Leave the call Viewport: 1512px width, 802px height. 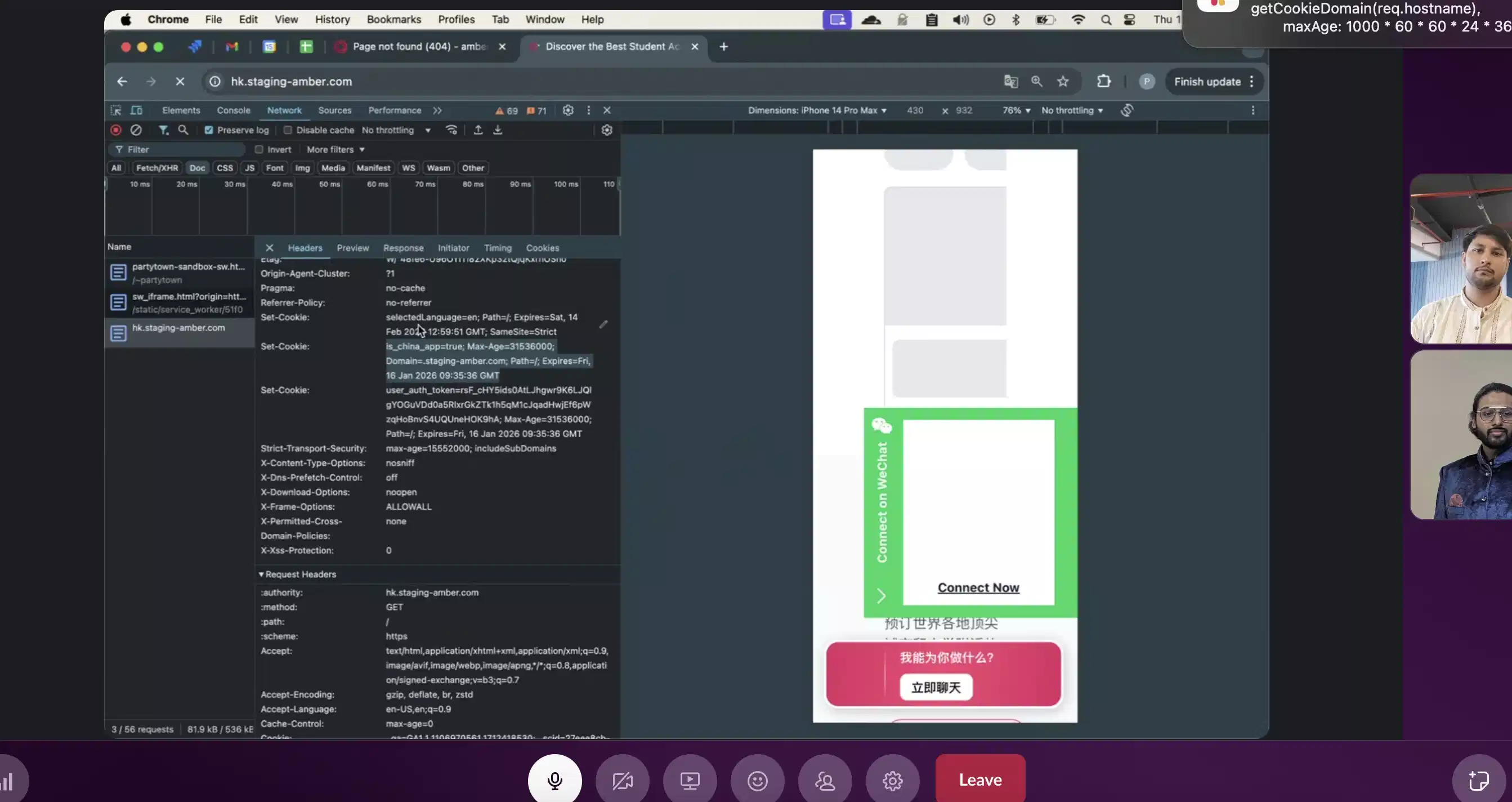pyautogui.click(x=980, y=779)
